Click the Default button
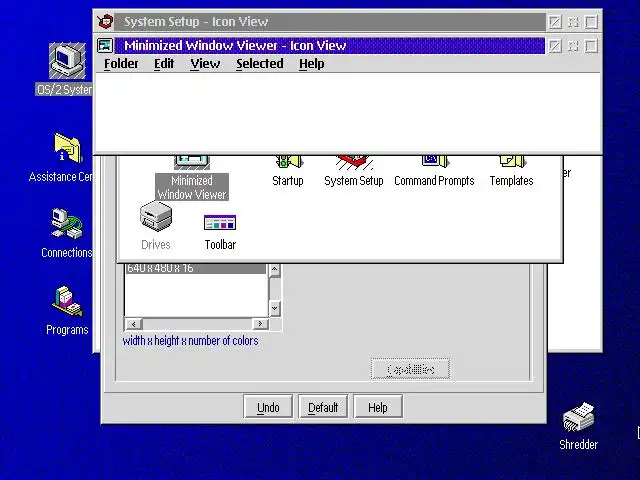 pos(323,407)
